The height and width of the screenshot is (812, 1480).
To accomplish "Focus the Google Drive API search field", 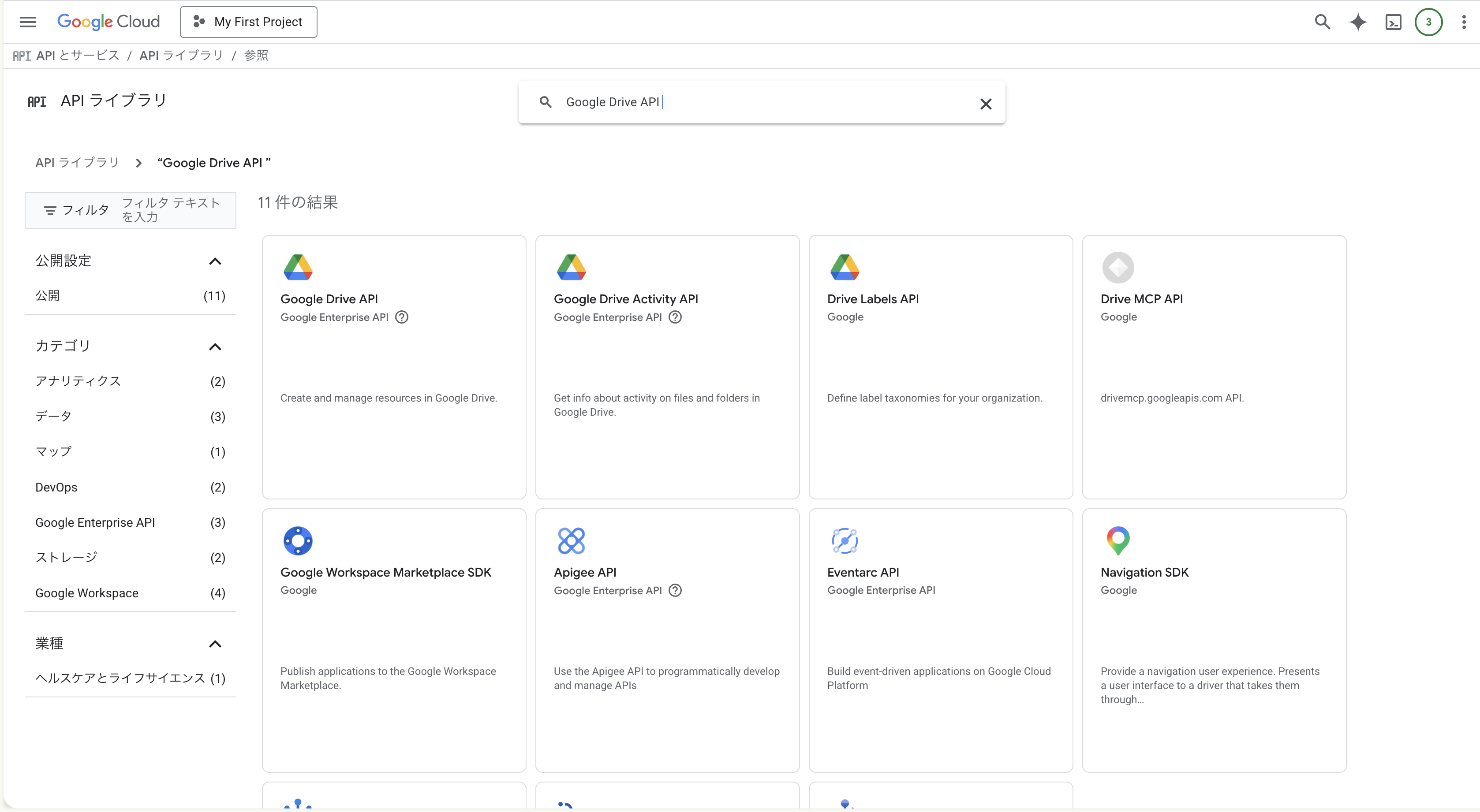I will (x=762, y=102).
